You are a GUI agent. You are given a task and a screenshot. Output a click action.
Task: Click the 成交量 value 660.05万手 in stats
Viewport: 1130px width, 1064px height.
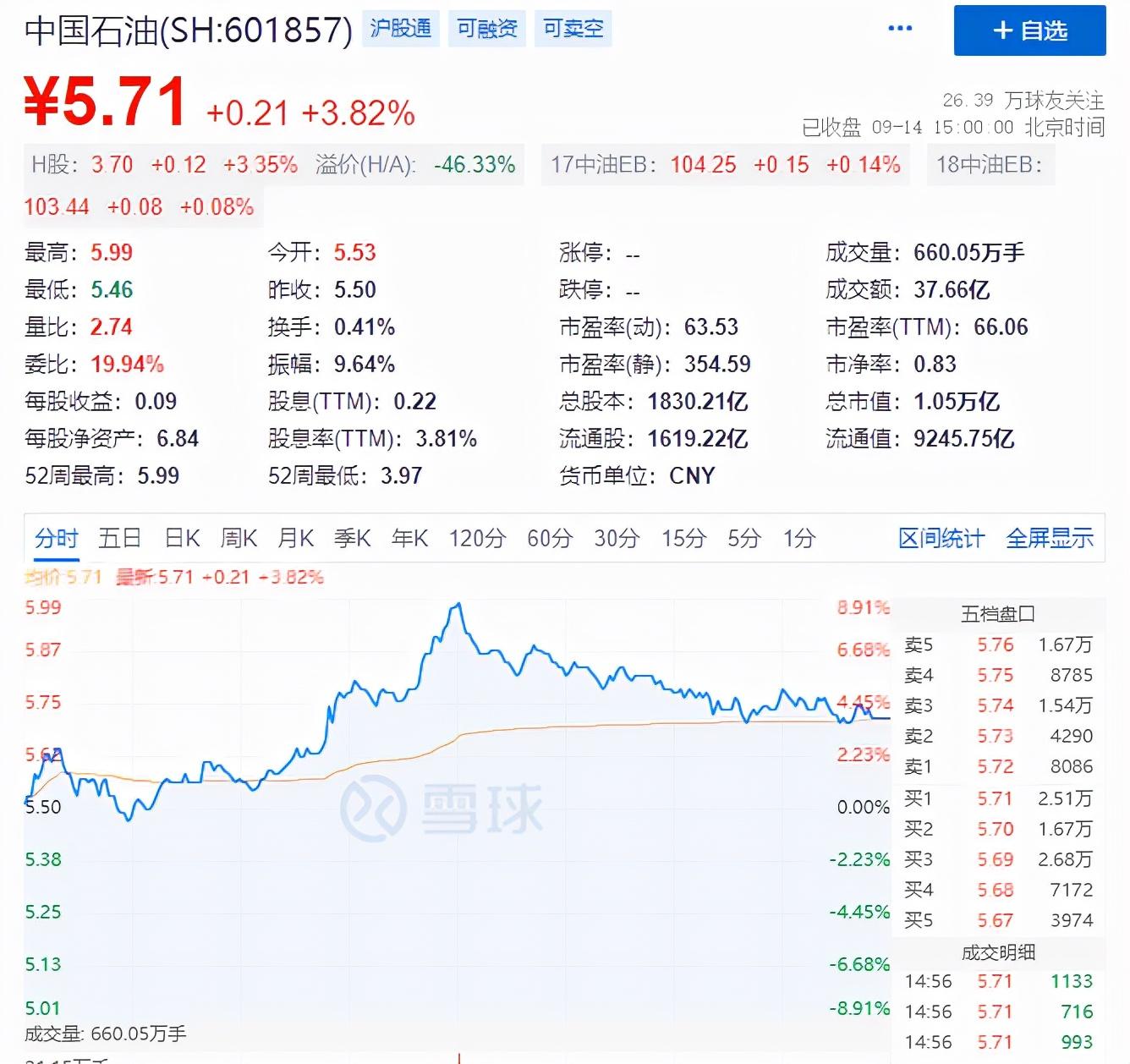968,252
